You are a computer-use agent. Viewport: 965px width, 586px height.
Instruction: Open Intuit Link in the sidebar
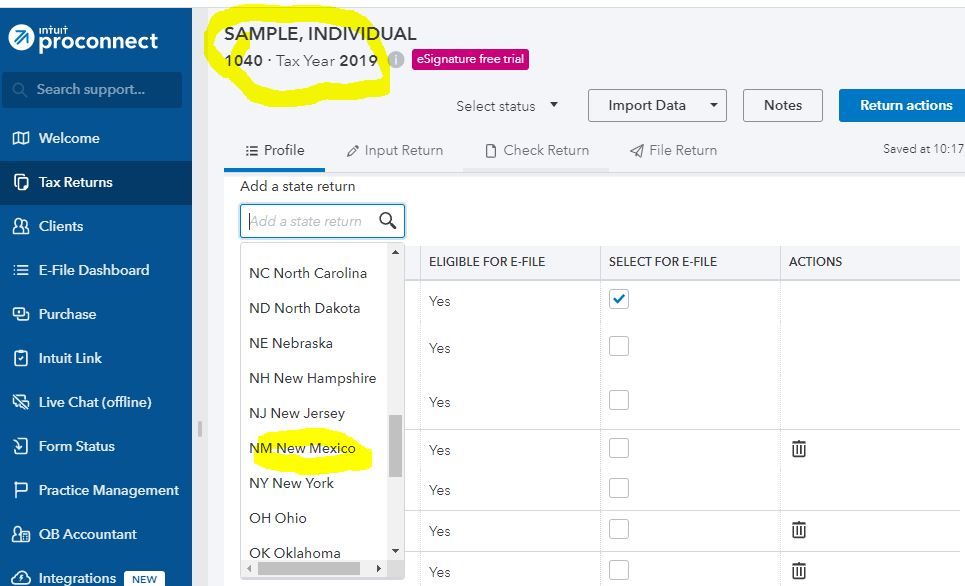(70, 358)
